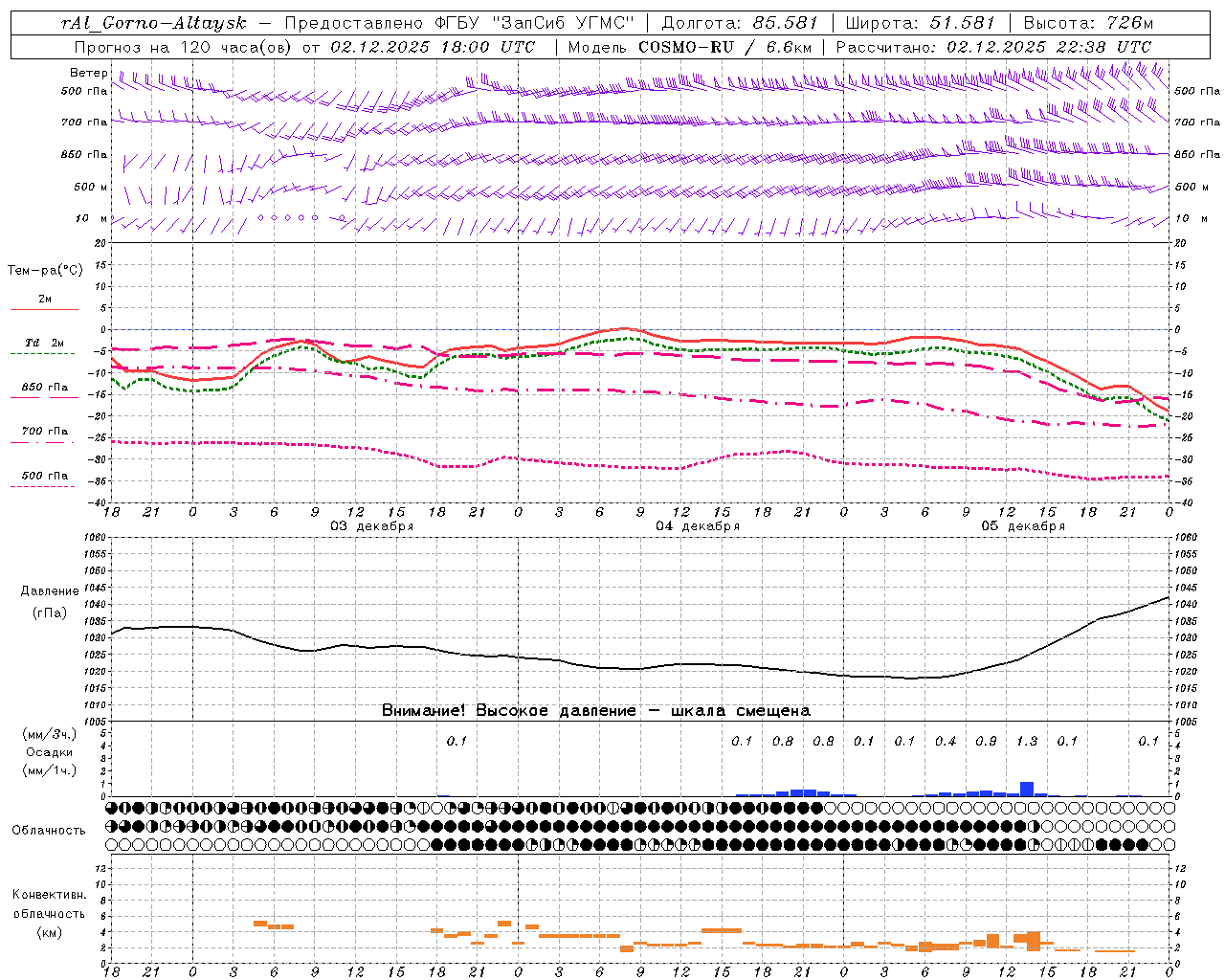Click the '0.4' precipitation amount value

tap(946, 741)
